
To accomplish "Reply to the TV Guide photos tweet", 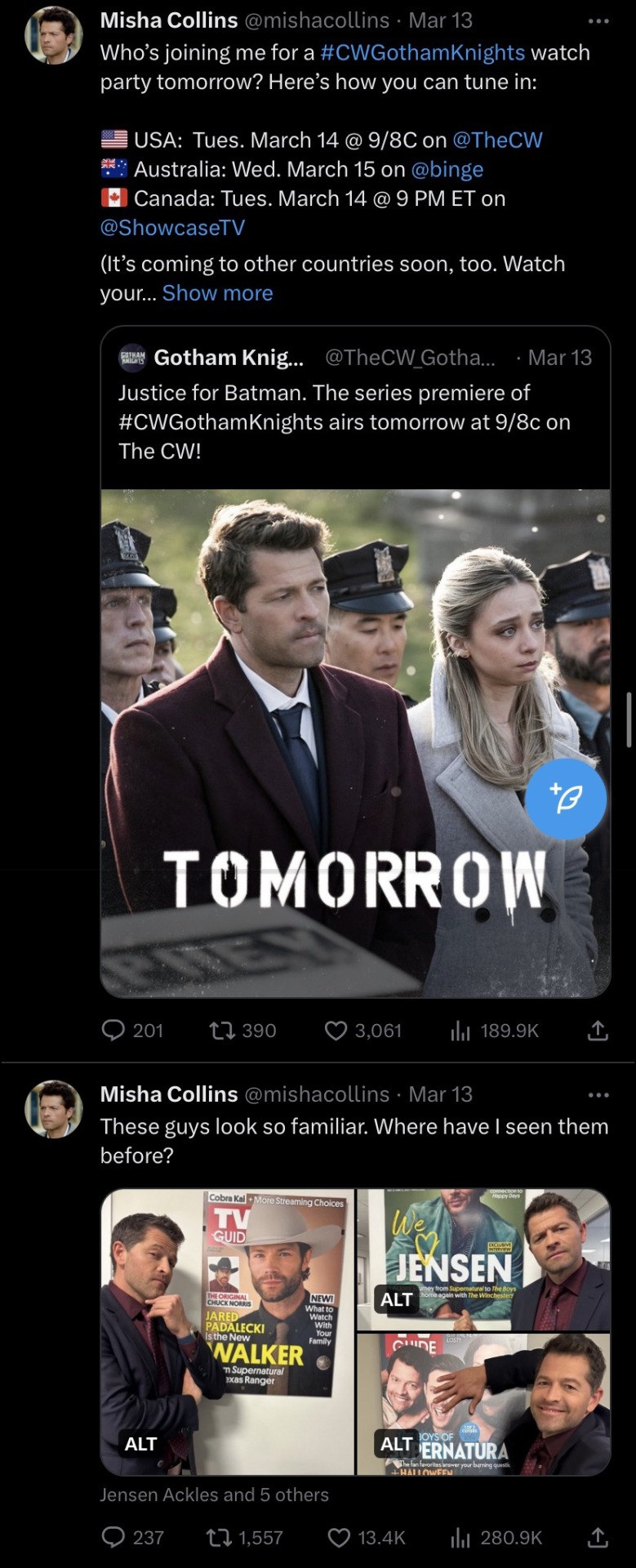I will pyautogui.click(x=113, y=1538).
